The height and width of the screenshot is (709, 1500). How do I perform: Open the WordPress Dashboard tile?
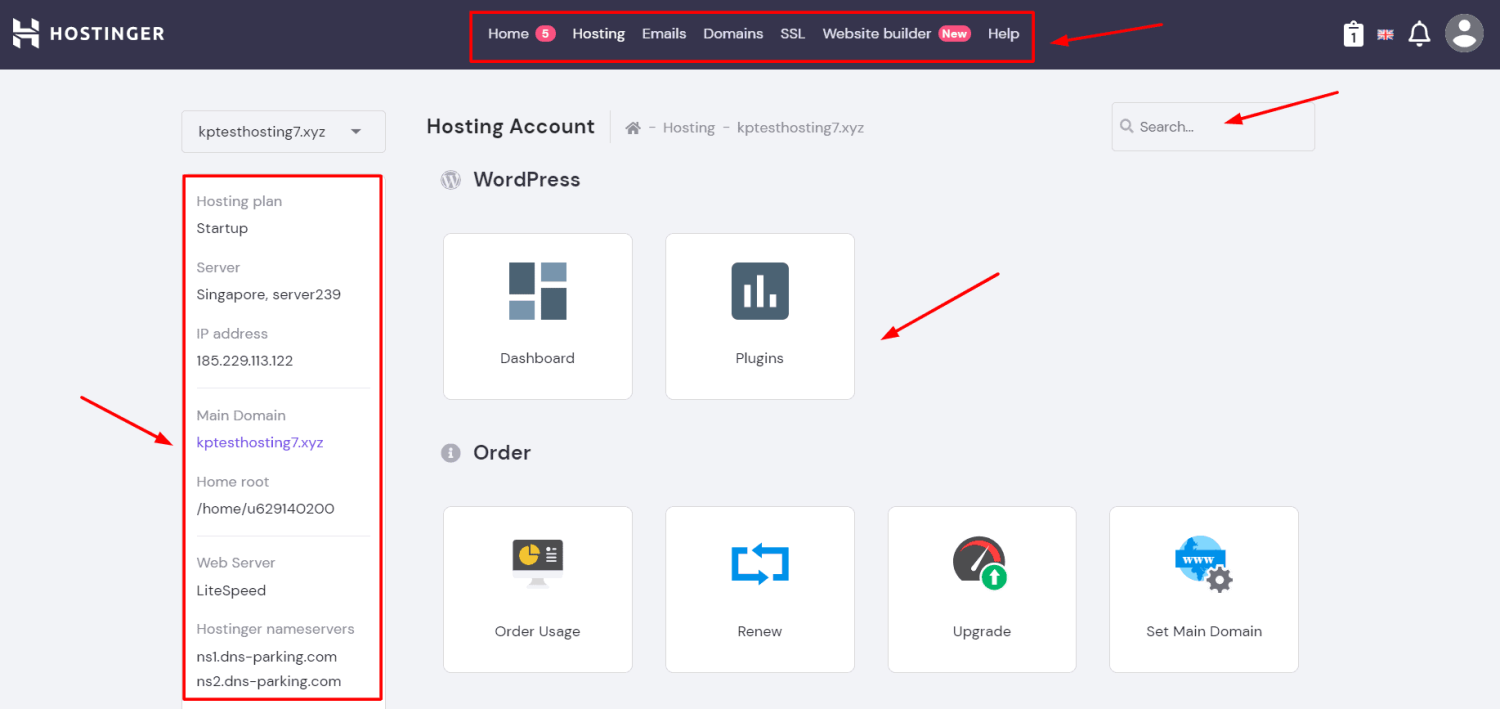537,316
